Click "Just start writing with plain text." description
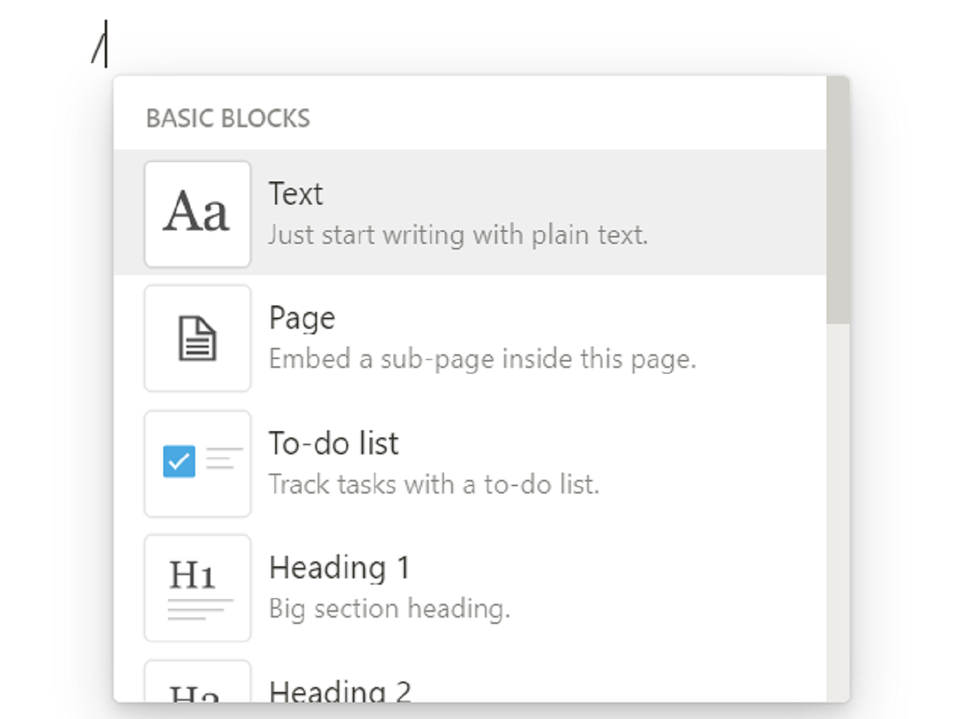This screenshot has width=960, height=719. (x=457, y=235)
